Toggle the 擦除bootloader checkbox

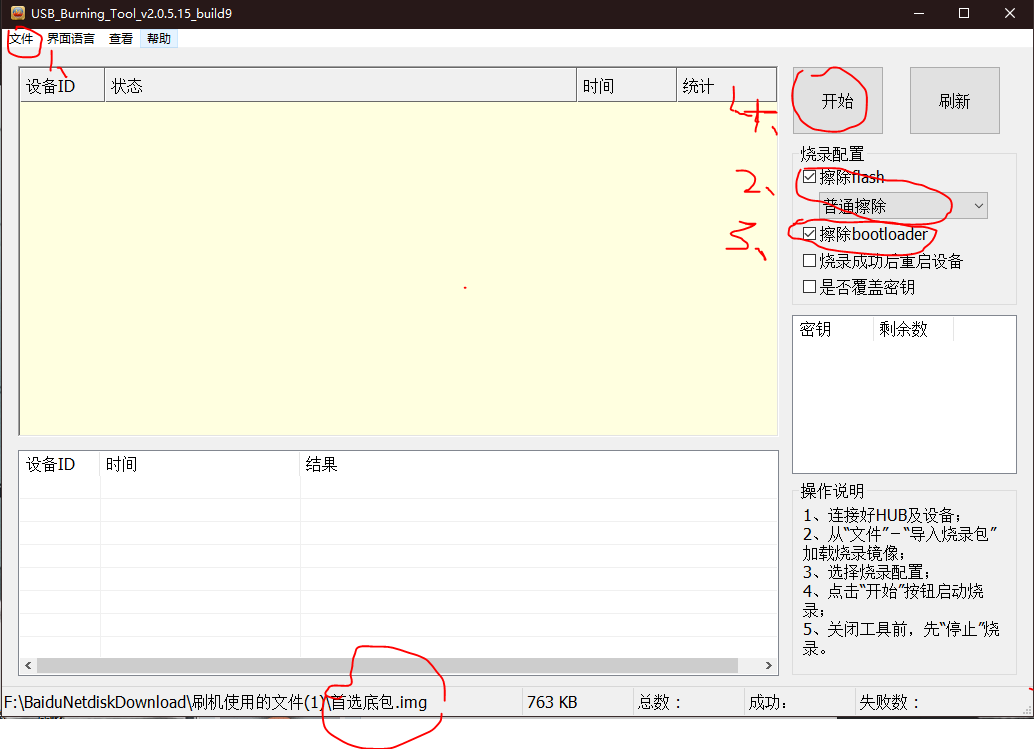click(x=809, y=235)
